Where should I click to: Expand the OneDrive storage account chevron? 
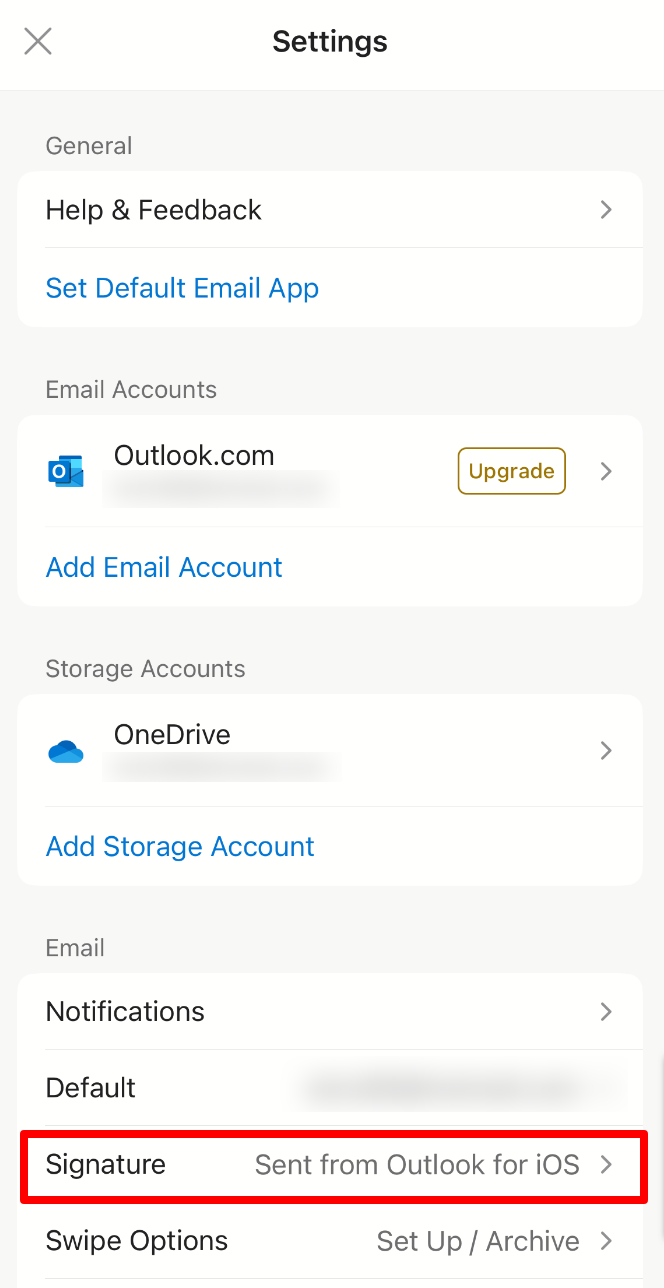click(606, 750)
